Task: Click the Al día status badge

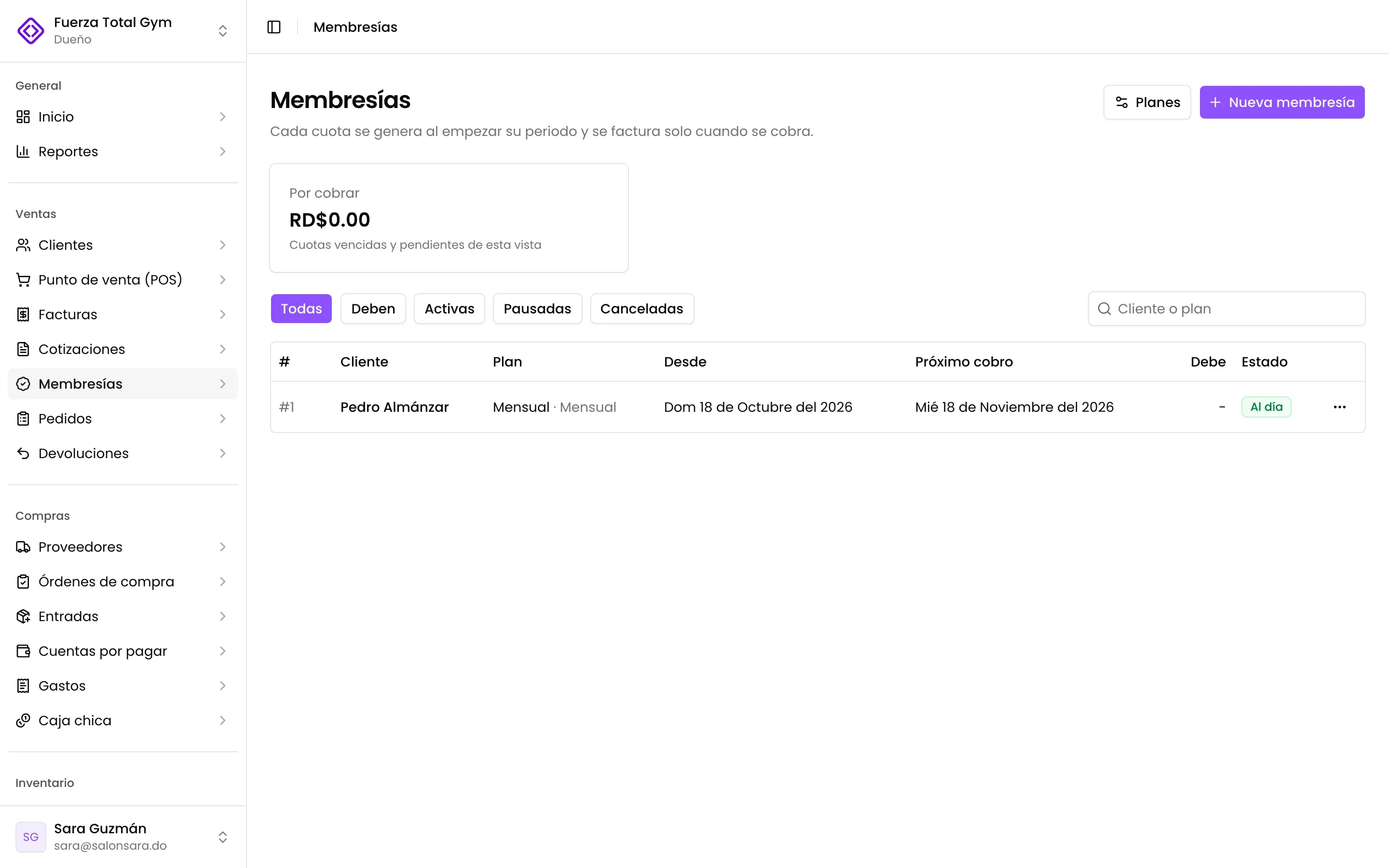Action: (1266, 407)
